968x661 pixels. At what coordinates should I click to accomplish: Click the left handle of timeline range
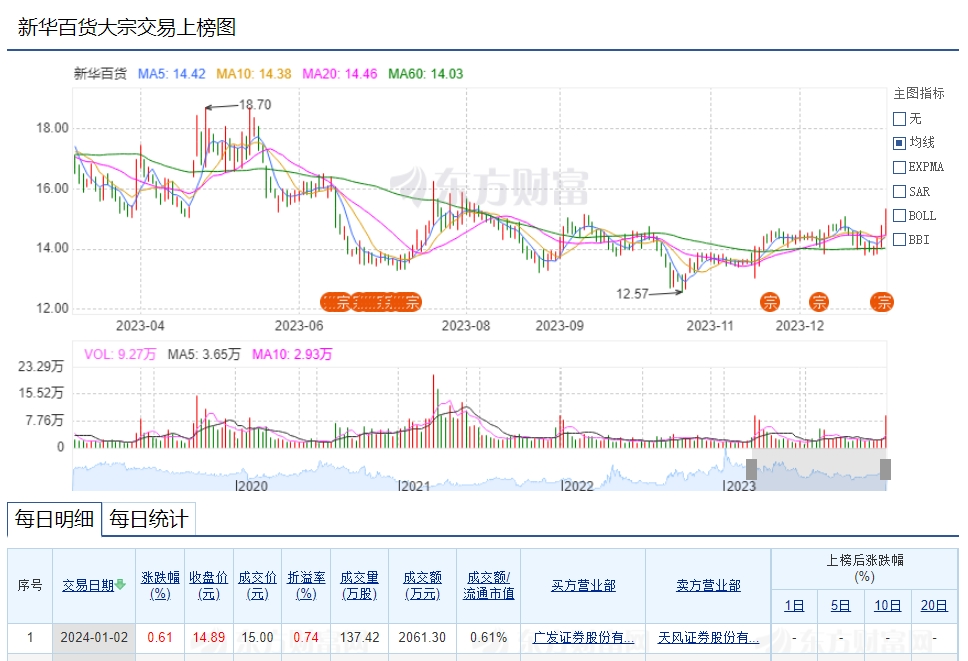(x=752, y=470)
